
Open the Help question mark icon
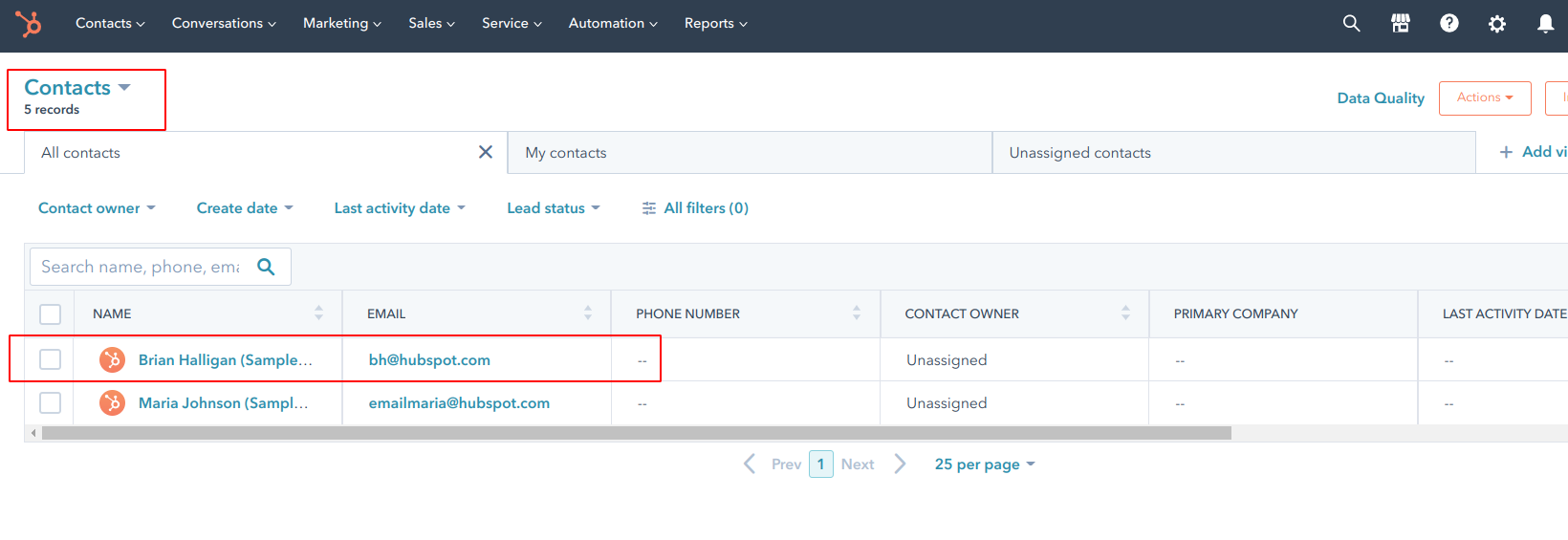(x=1449, y=23)
